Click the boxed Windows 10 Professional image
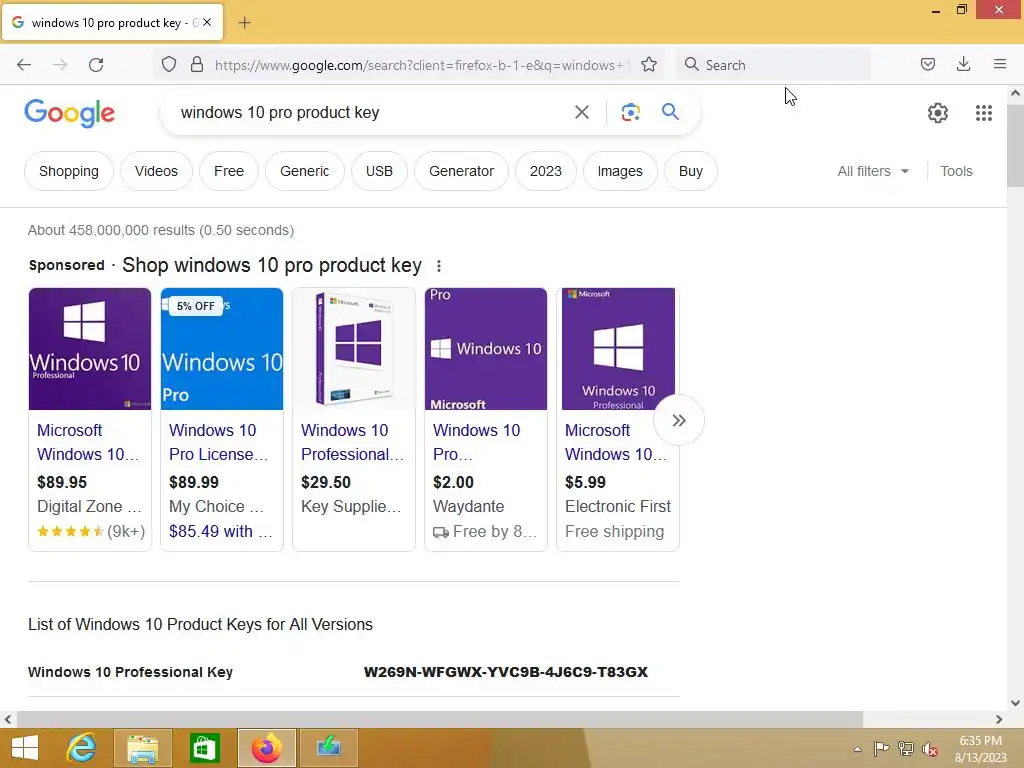The image size is (1024, 768). pyautogui.click(x=354, y=349)
